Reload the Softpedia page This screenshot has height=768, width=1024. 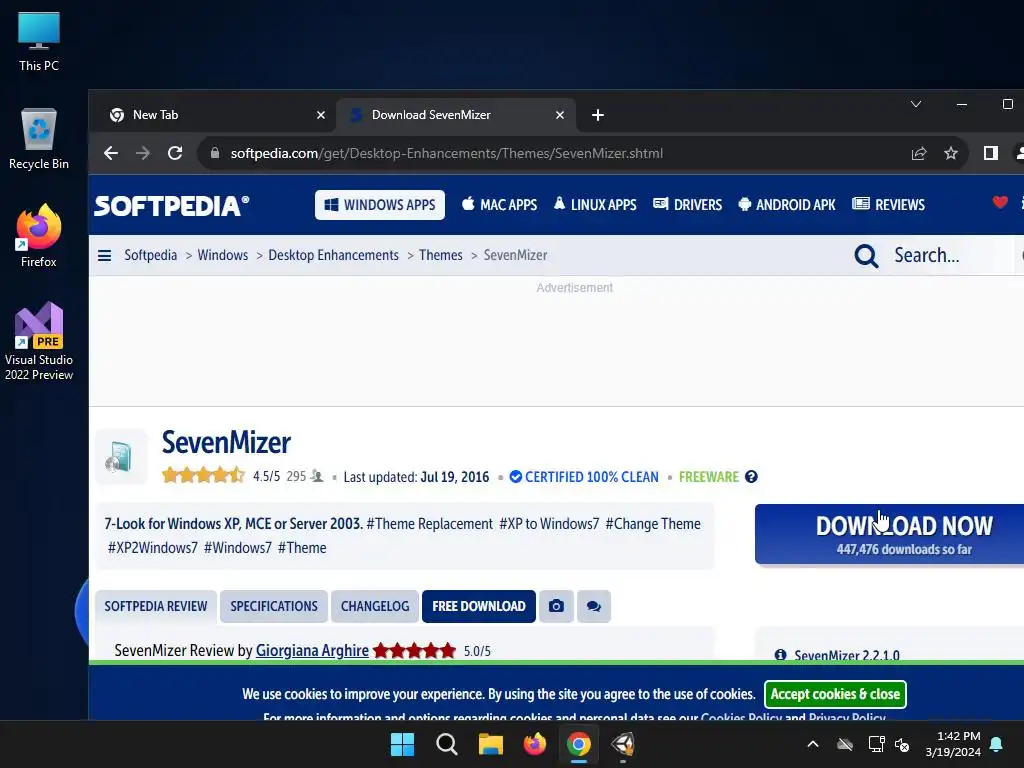(174, 153)
